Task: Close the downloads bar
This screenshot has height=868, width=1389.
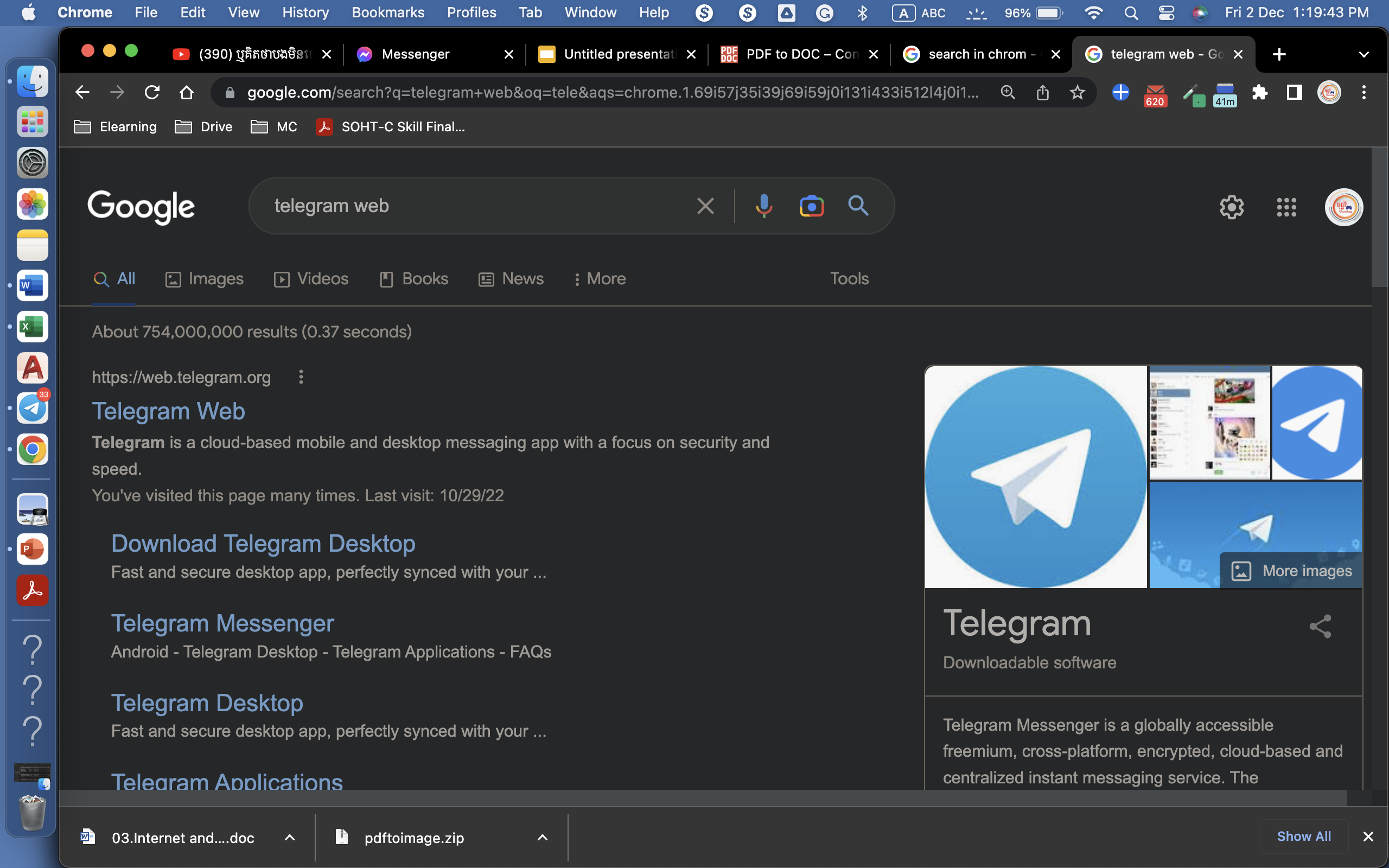Action: point(1368,837)
